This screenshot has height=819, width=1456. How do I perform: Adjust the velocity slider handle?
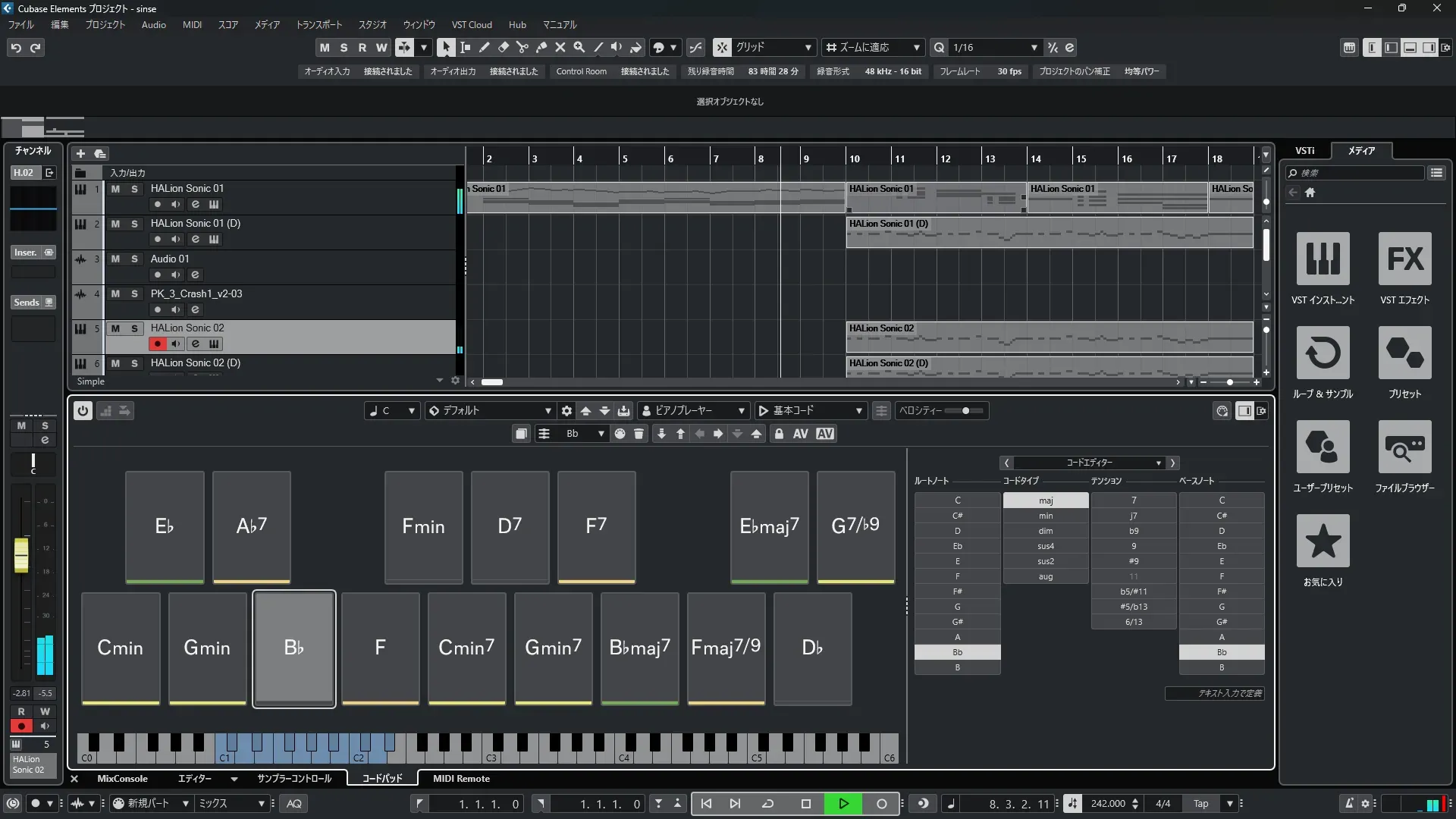point(965,411)
